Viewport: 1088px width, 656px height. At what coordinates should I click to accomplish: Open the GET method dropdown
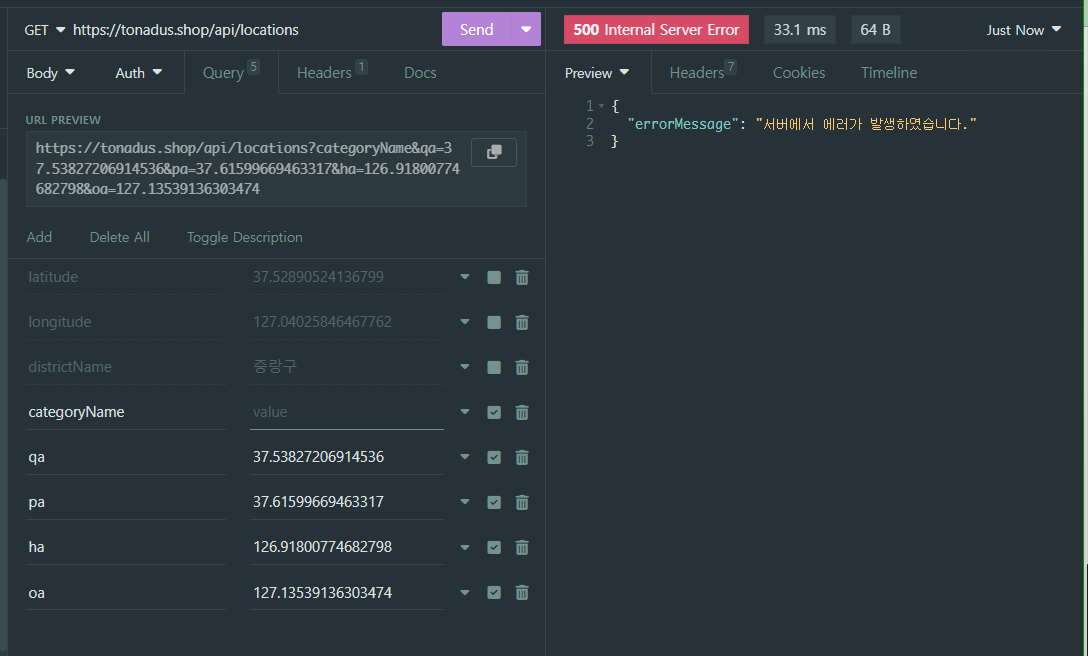(x=45, y=30)
